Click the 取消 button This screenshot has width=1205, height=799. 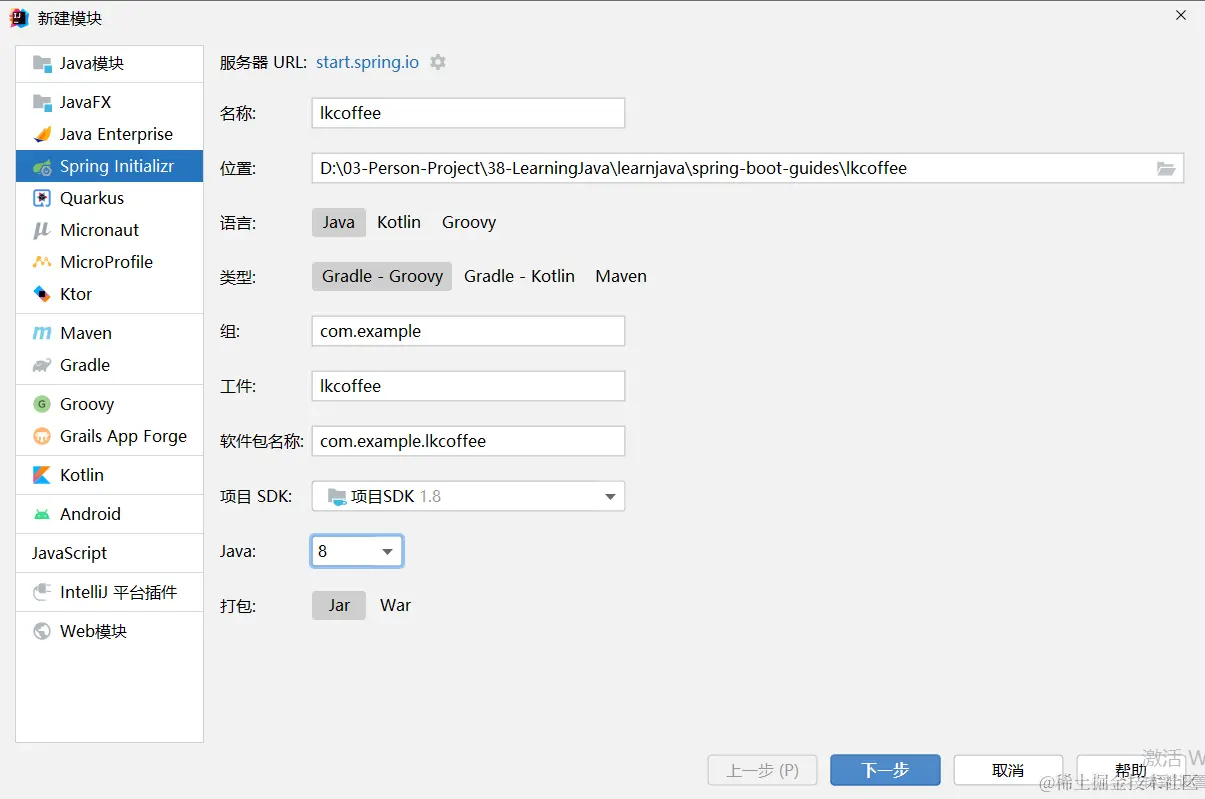1008,770
